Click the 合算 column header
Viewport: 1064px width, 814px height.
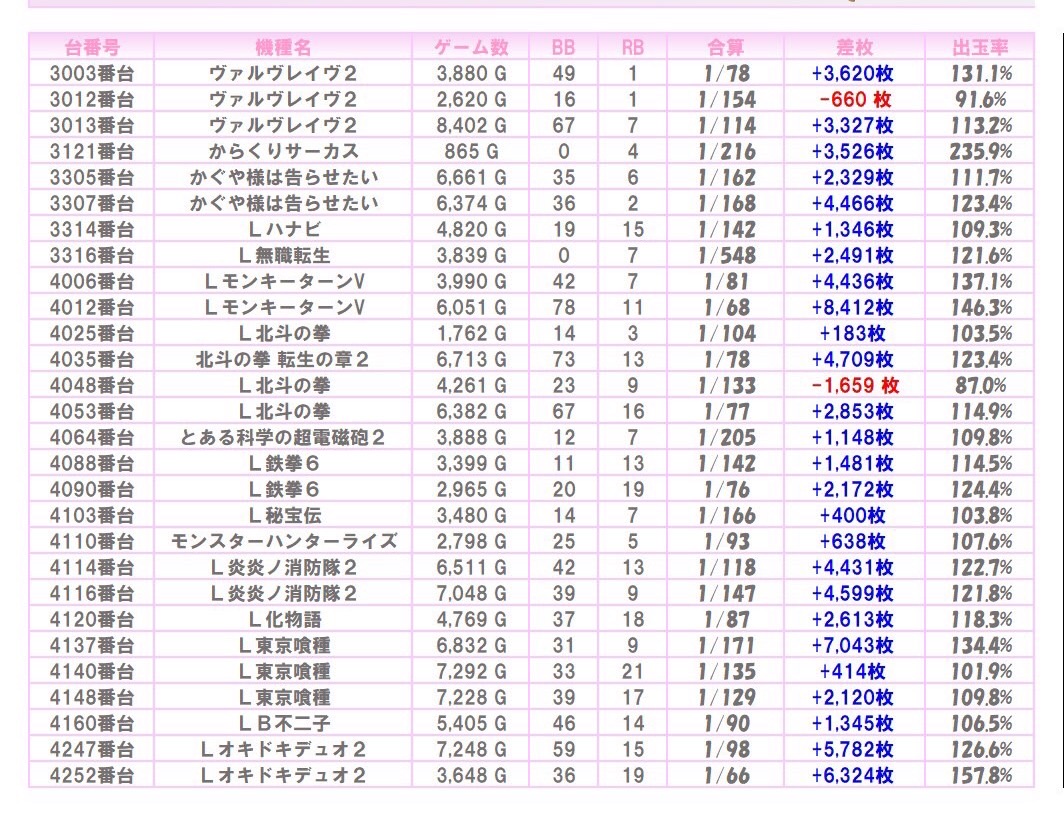[x=726, y=47]
